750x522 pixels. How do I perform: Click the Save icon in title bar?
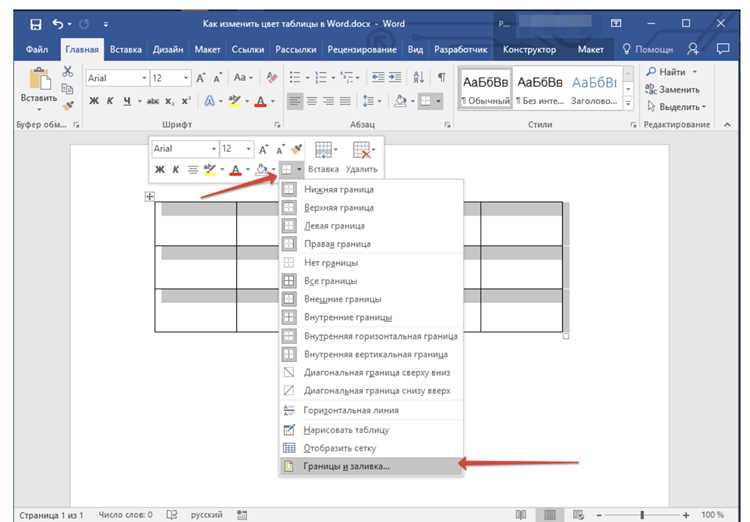35,24
